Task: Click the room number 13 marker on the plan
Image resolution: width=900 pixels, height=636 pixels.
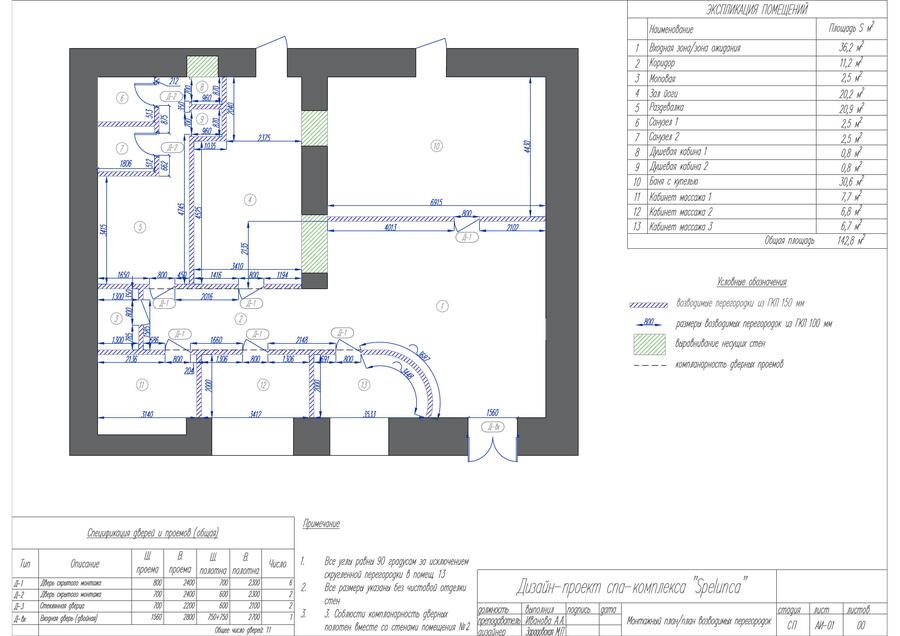Action: (363, 385)
